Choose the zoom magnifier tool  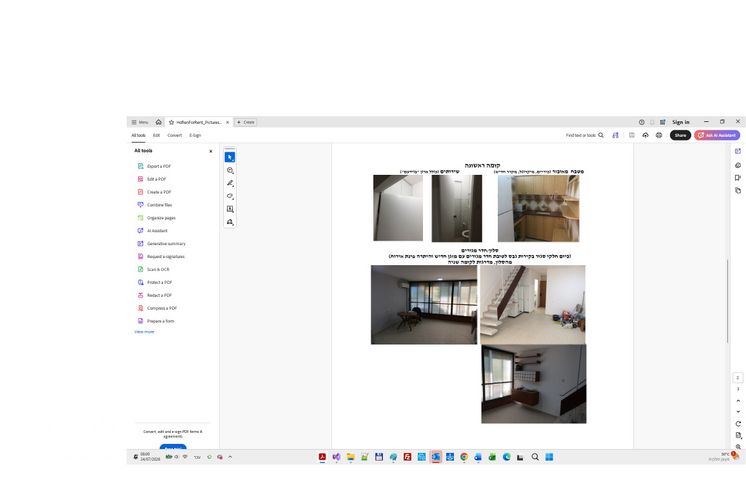pos(230,170)
